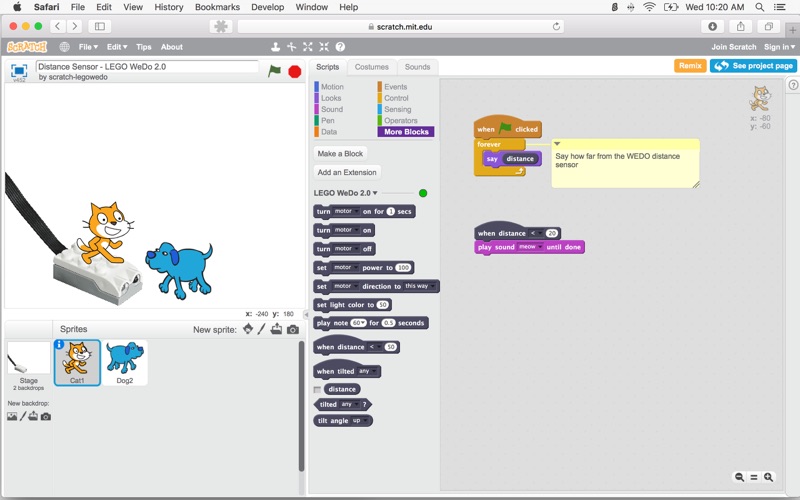
Task: Select the Grow sprite tool
Action: [308, 47]
